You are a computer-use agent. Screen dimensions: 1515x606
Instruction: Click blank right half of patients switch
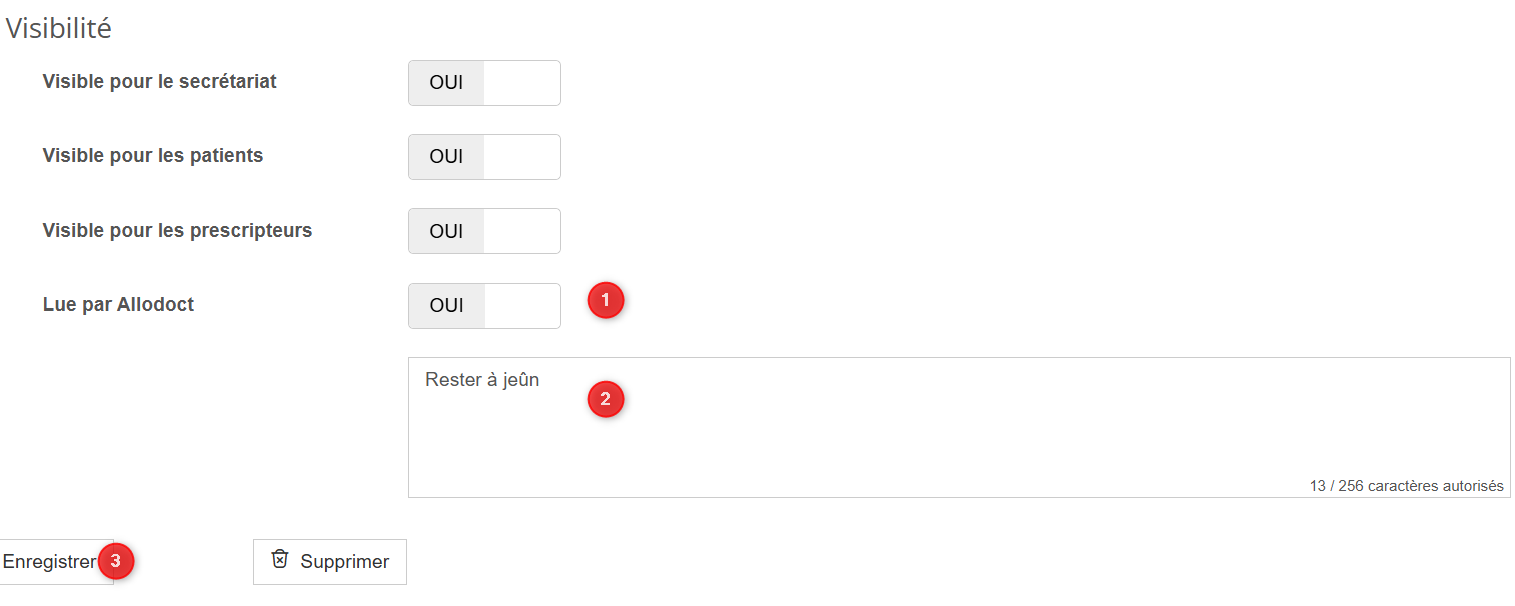point(521,157)
